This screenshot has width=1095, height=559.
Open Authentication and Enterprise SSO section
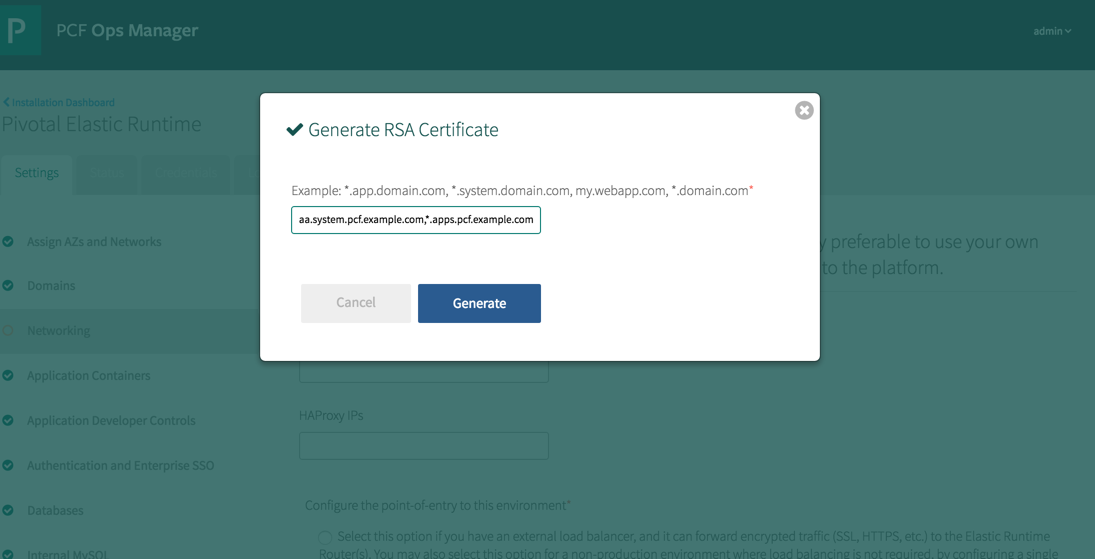point(120,466)
